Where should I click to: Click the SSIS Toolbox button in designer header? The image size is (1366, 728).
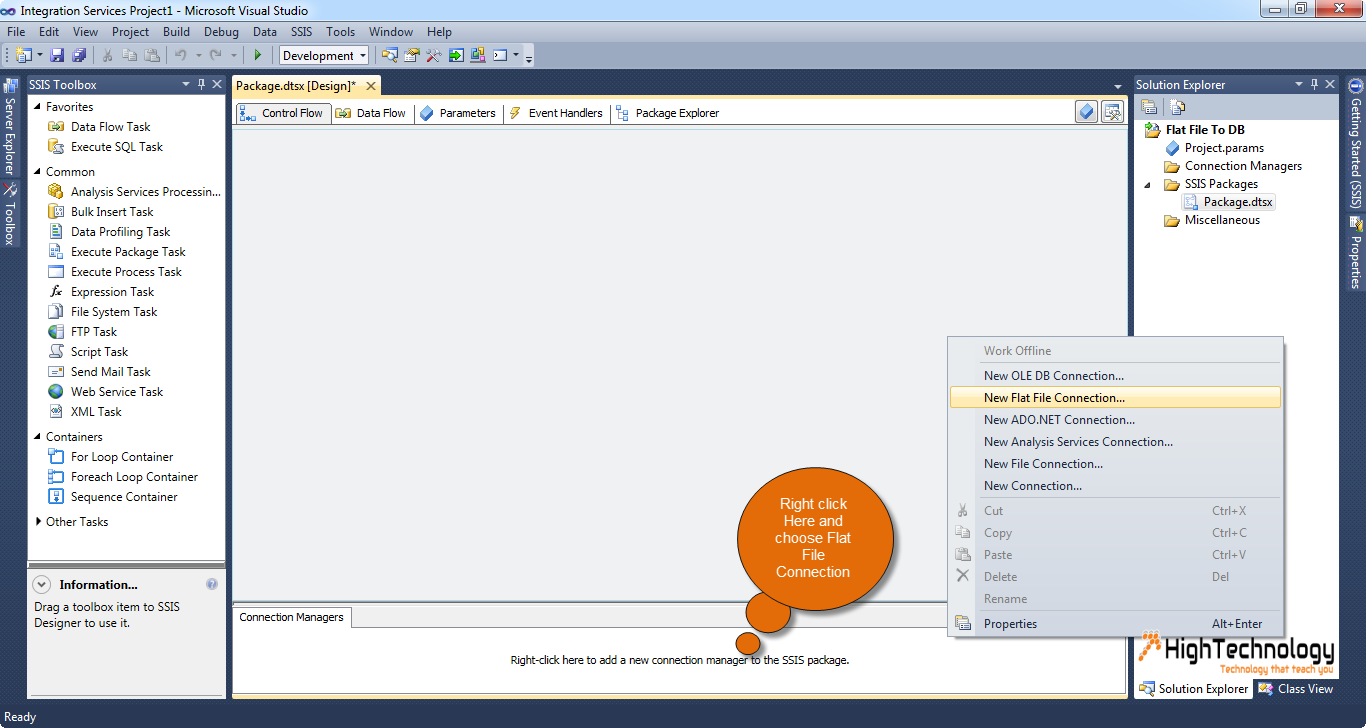[1112, 112]
